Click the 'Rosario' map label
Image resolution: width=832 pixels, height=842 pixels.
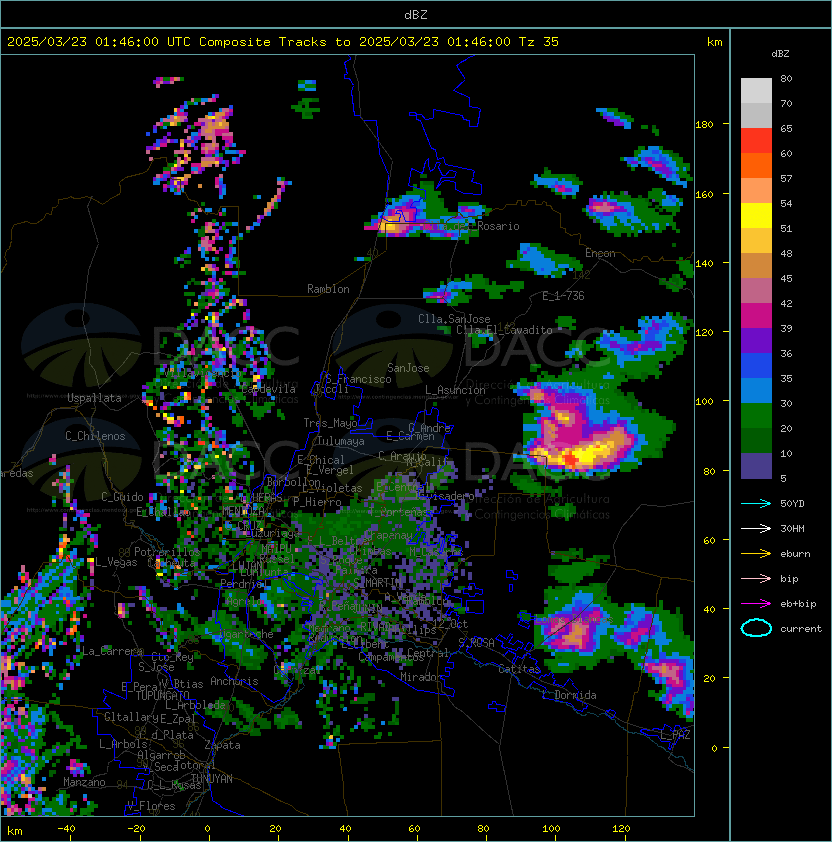pyautogui.click(x=498, y=226)
